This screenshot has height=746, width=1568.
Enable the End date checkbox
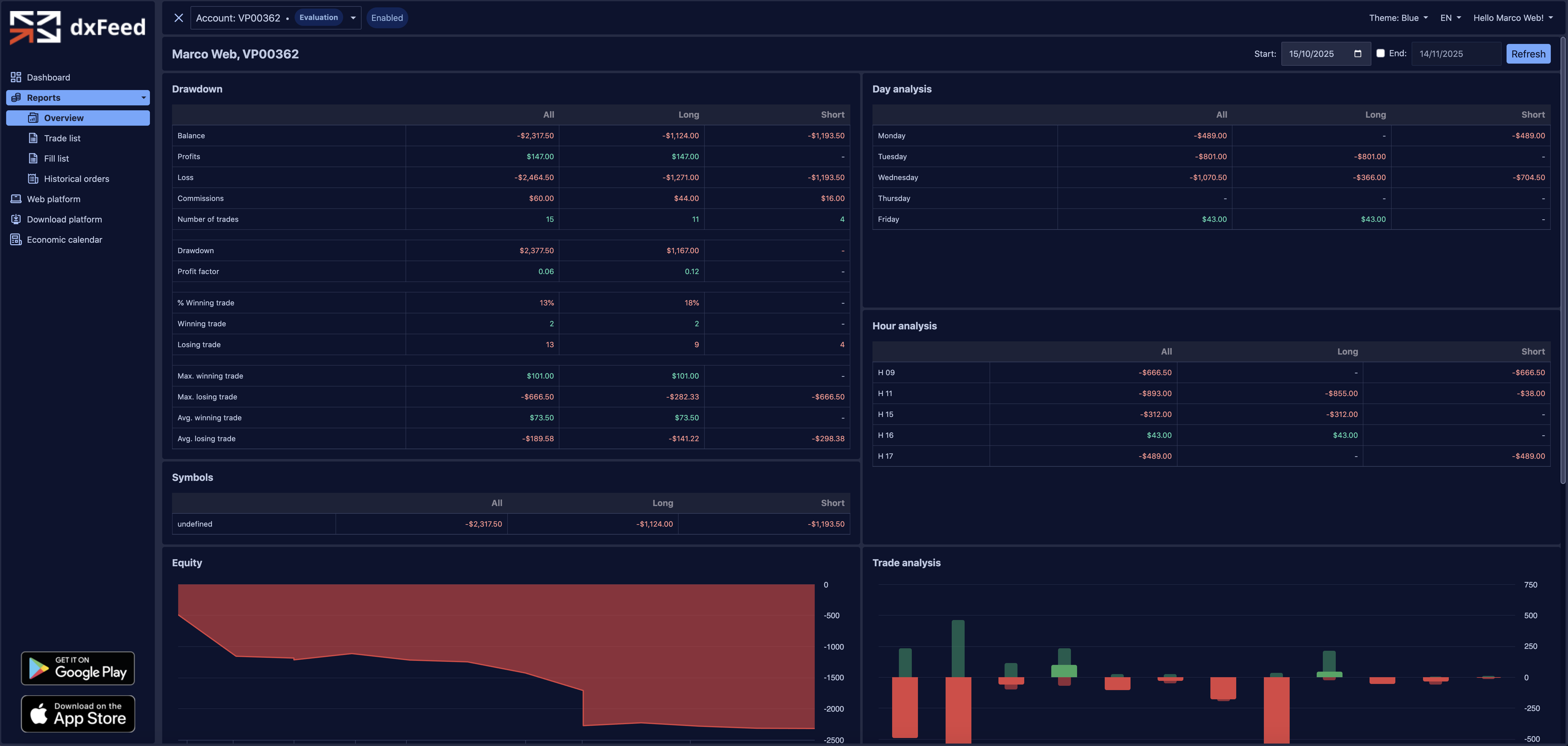click(x=1381, y=53)
